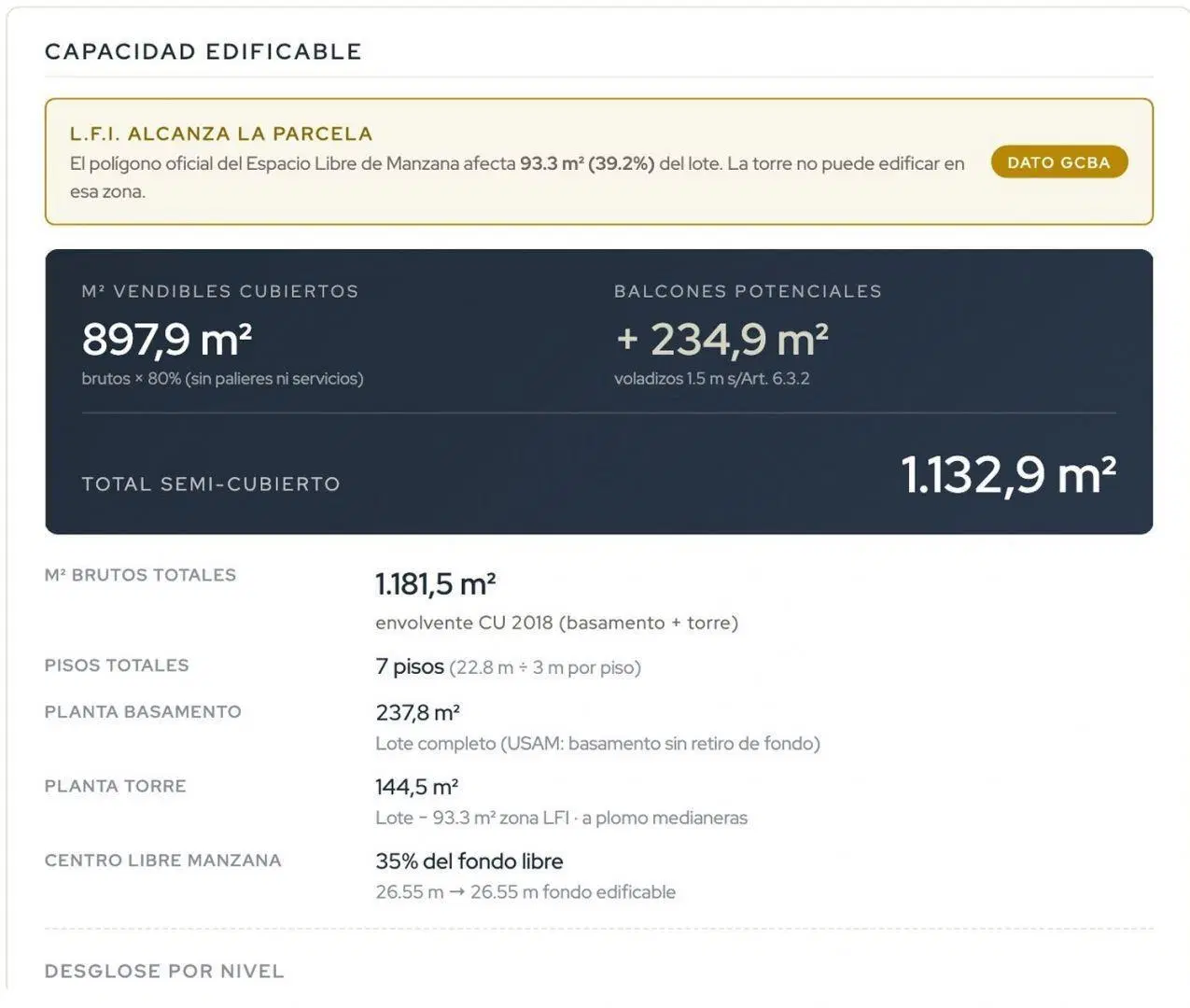Click the CENTRO LIBRE MANZANA label

[163, 861]
